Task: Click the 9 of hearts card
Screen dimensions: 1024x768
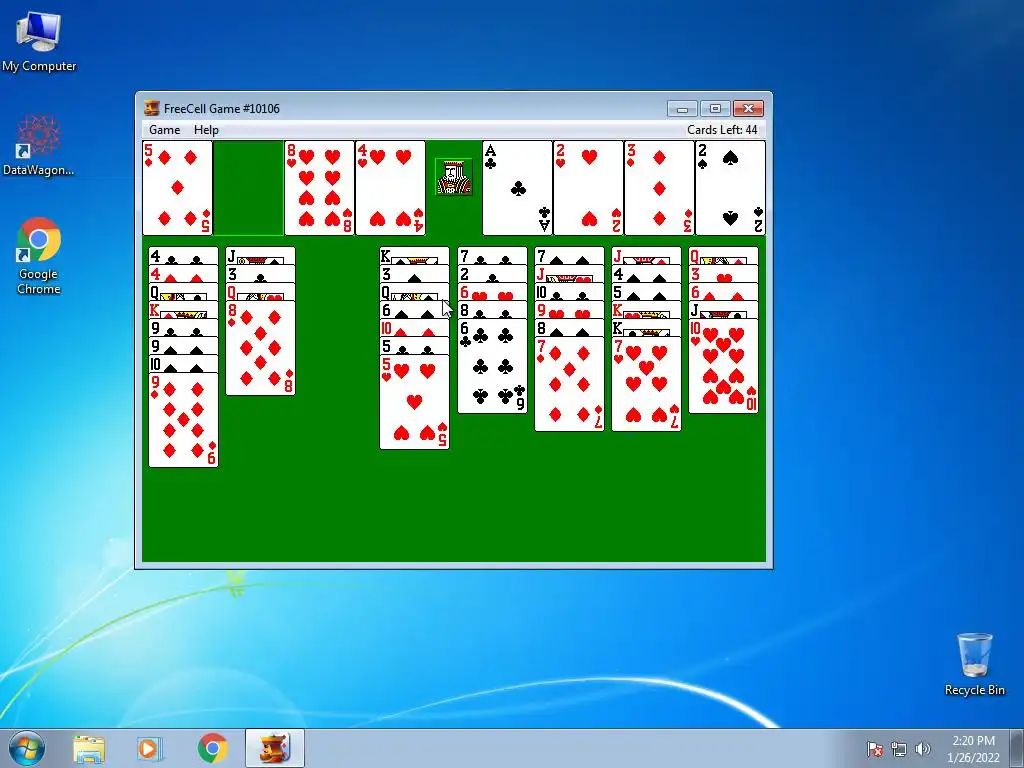Action: [x=569, y=310]
